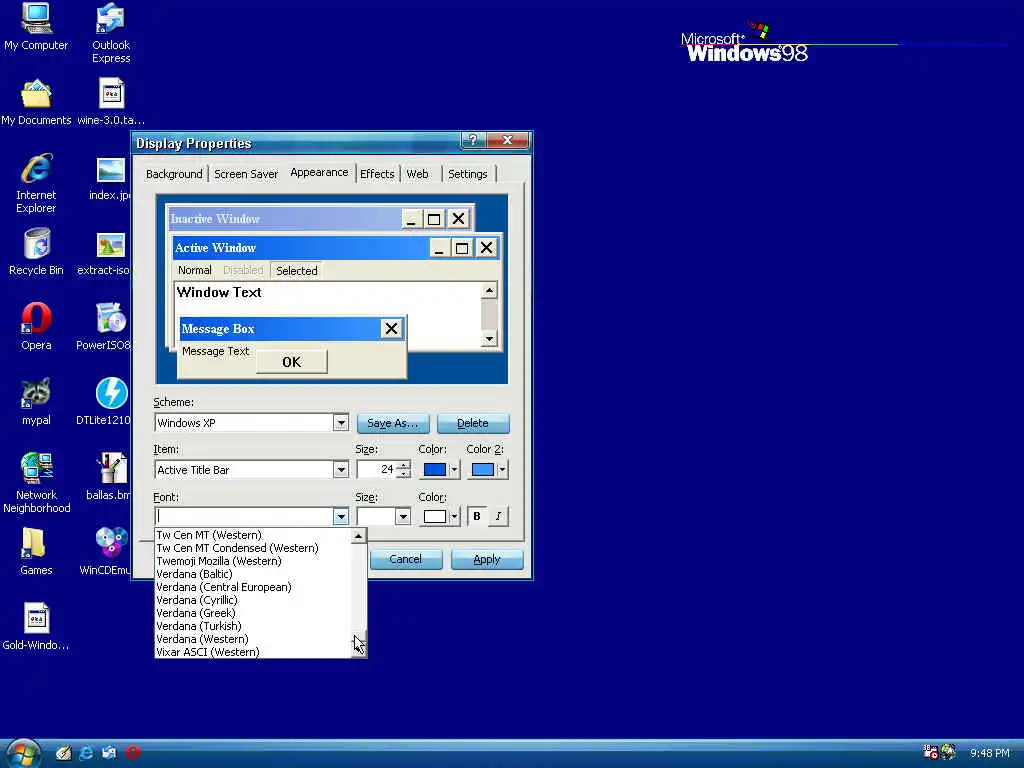Expand the Item combo box

pos(341,470)
